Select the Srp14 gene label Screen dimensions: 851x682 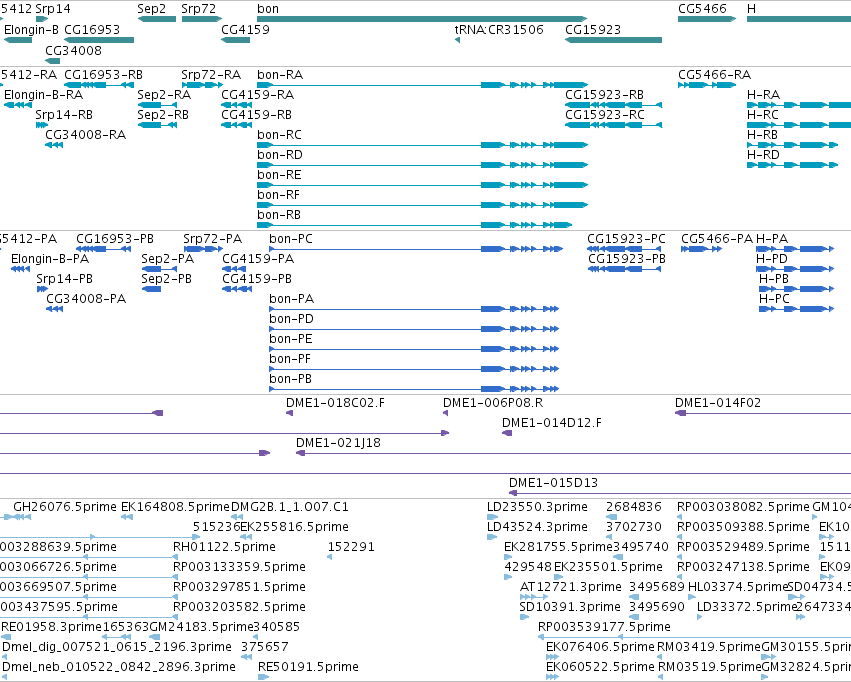(x=53, y=9)
